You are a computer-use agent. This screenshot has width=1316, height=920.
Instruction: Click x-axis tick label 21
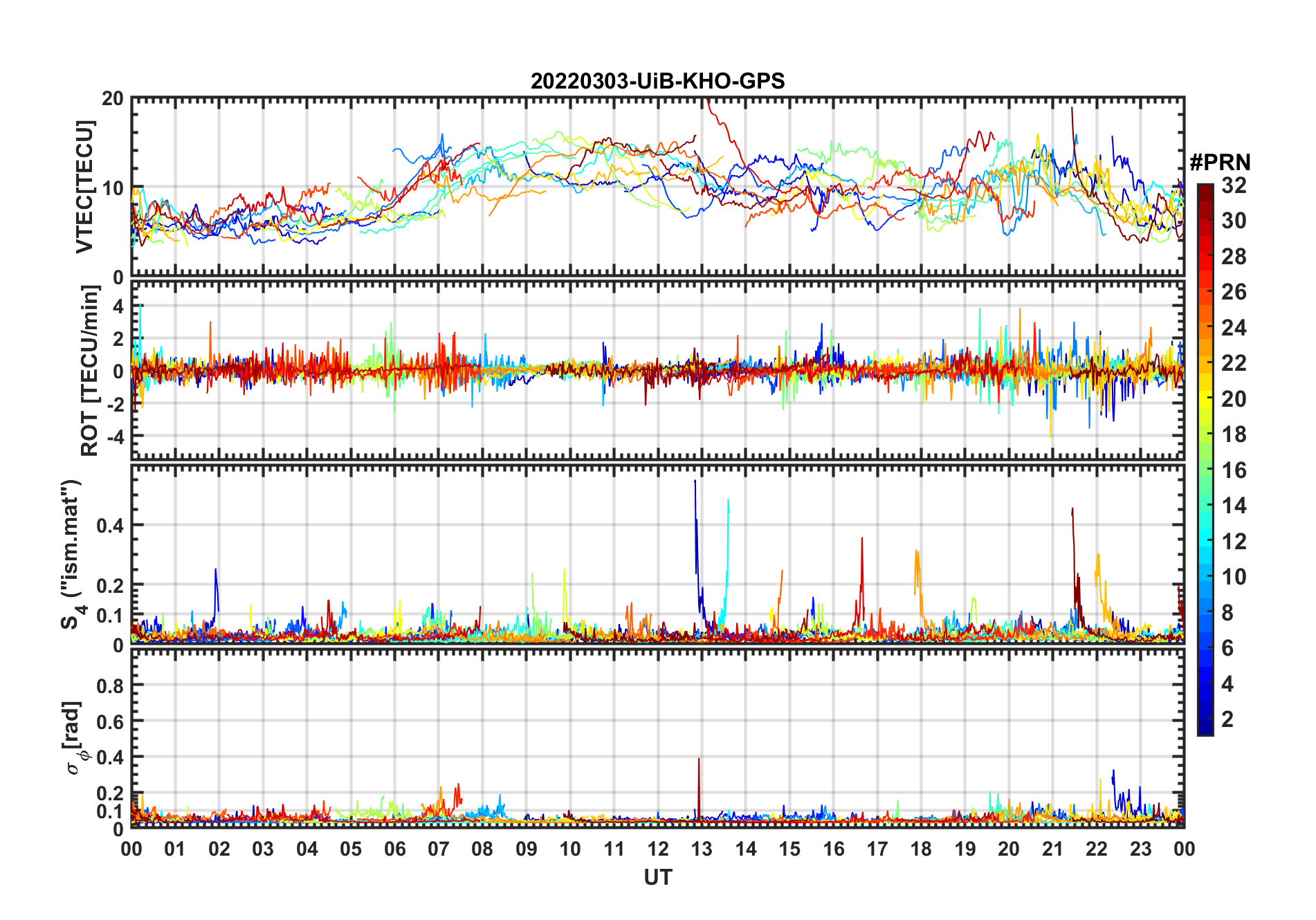1053,849
